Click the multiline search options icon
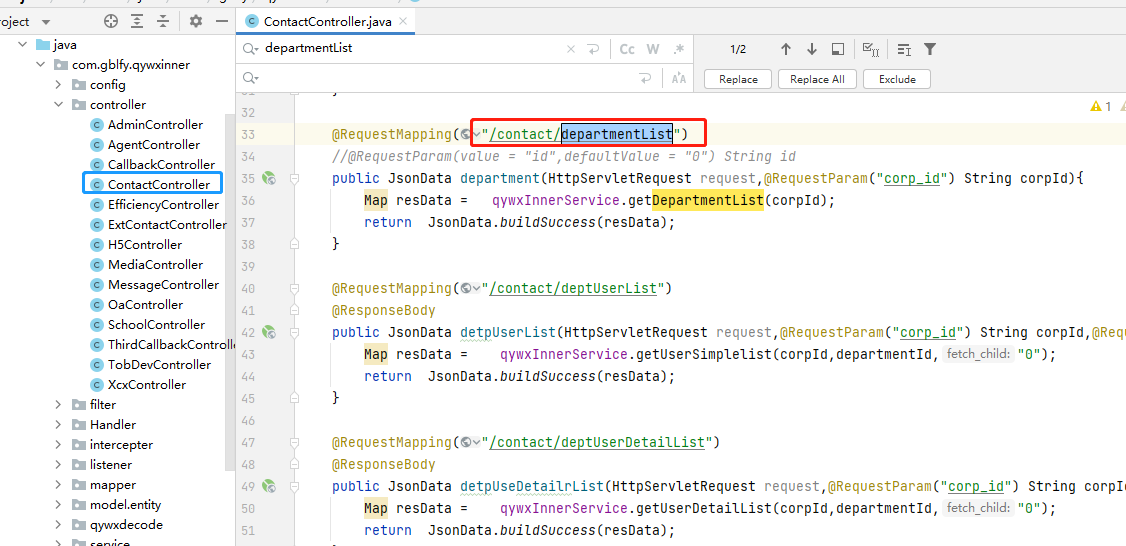The image size is (1126, 546). tap(904, 50)
